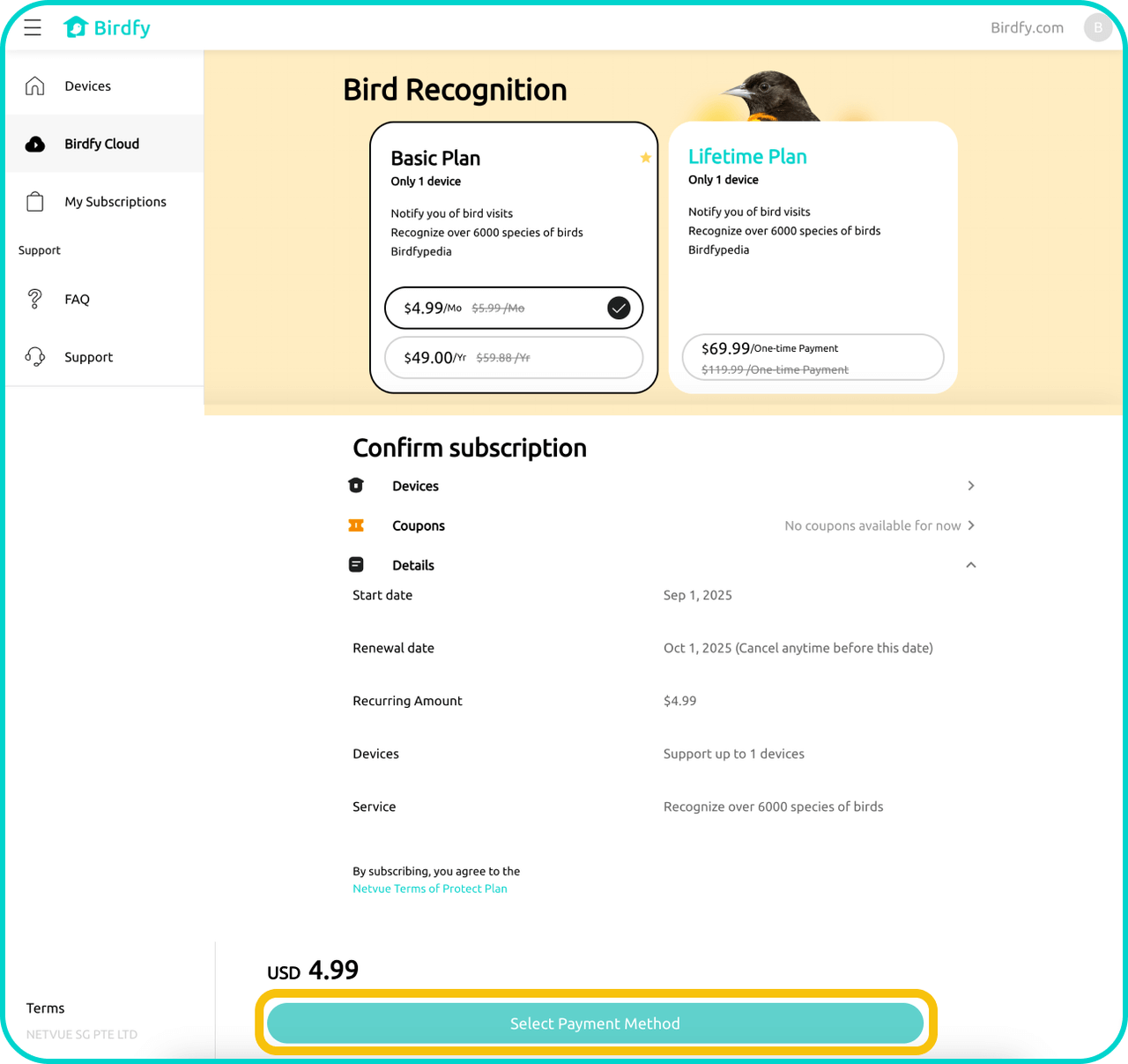Screen dimensions: 1128x1064
Task: Open the FAQ sidebar item
Action: tap(77, 300)
